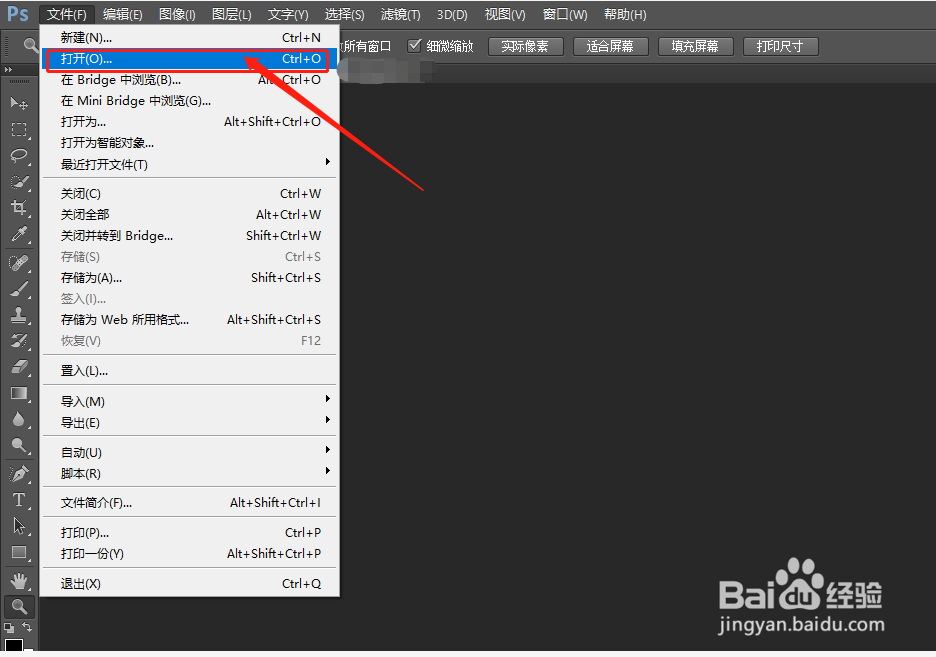
Task: Select the Hand tool
Action: click(x=19, y=581)
